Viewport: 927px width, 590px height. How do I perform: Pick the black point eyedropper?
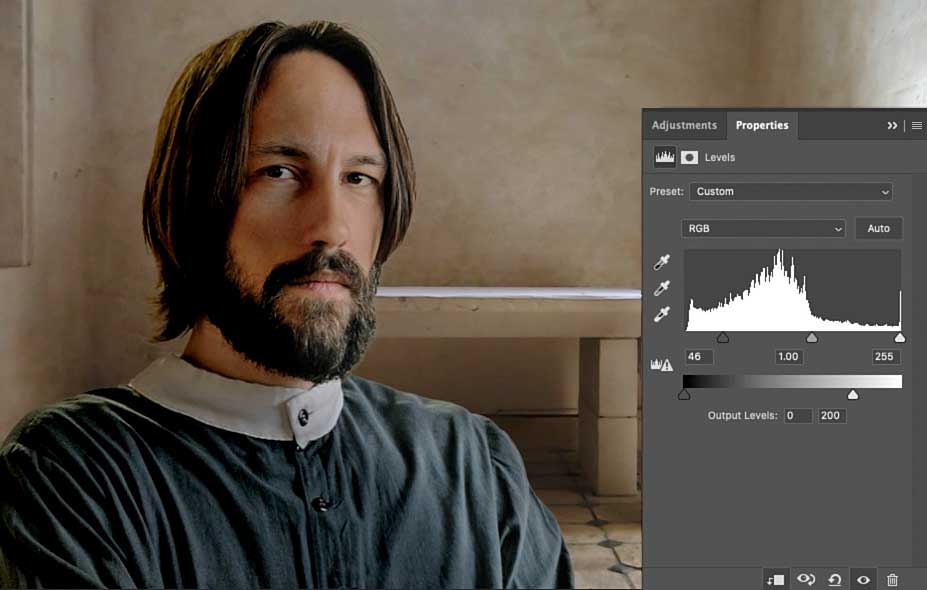tap(662, 262)
